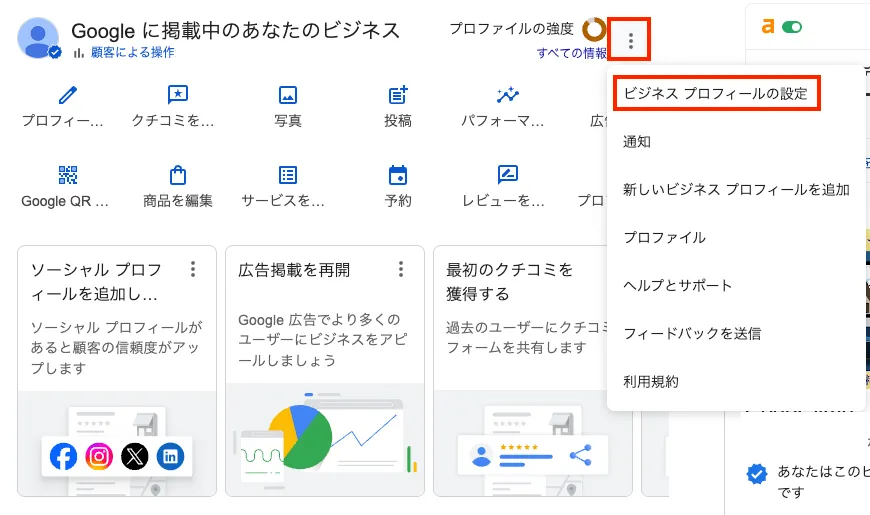Screen dimensions: 870x515
Task: Click the Instagram icon in social profile card
Action: coord(99,456)
